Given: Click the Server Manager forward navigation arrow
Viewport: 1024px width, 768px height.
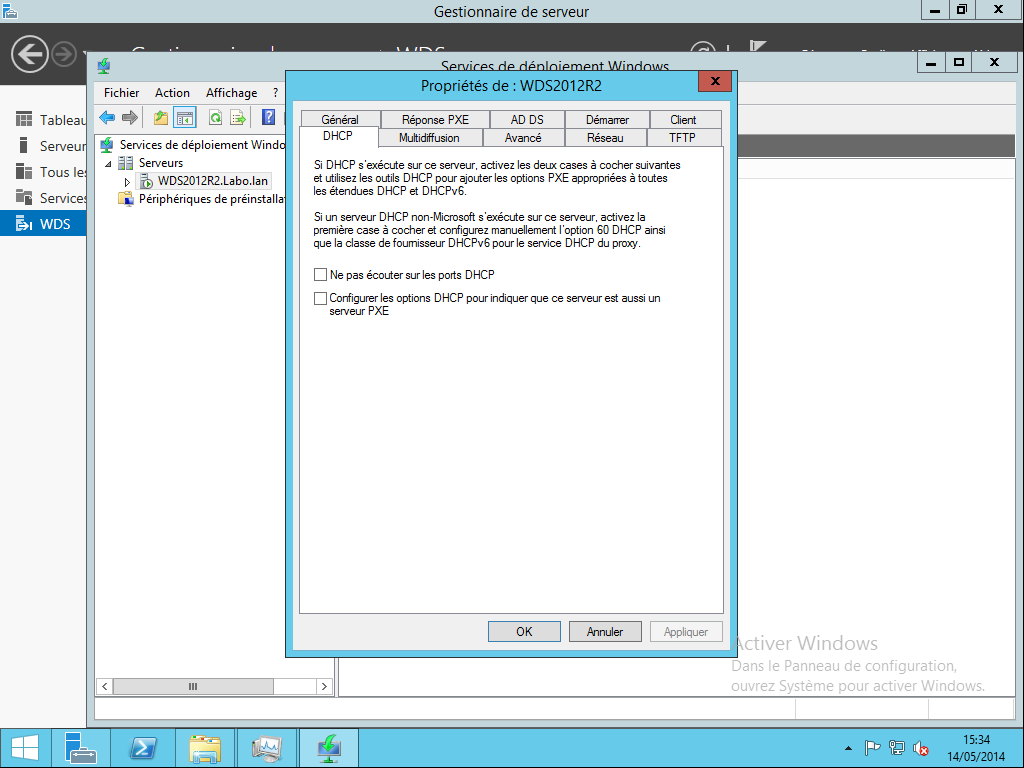Looking at the screenshot, I should click(64, 54).
